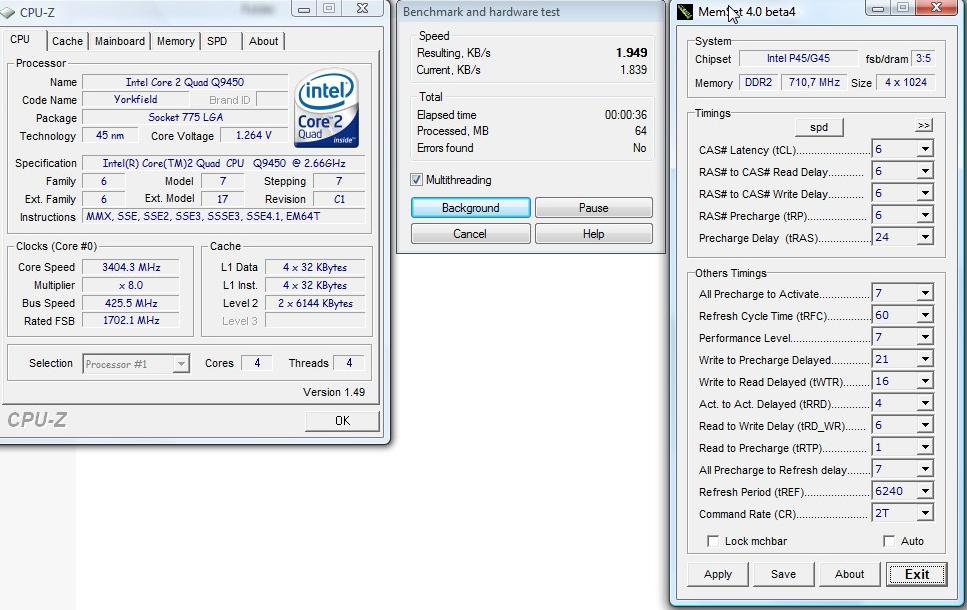This screenshot has height=610, width=967.
Task: Click the Background button
Action: [471, 208]
